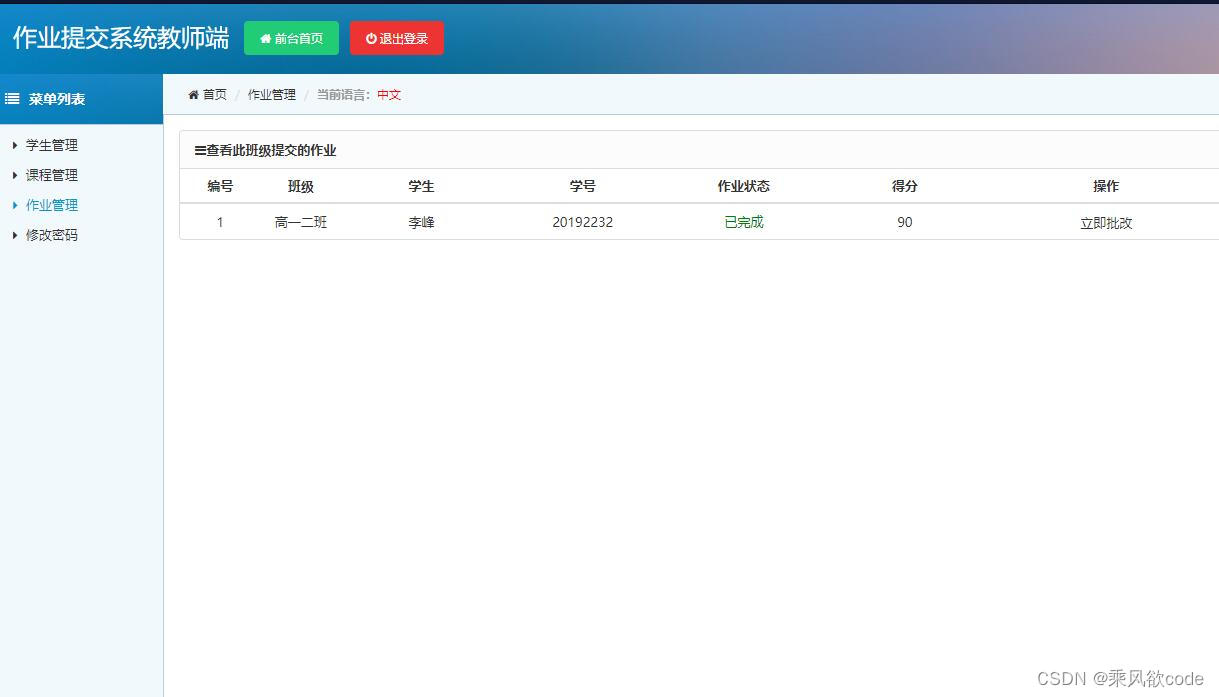Screen dimensions: 1219x697
Task: Click the 前台首页 button
Action: click(291, 38)
